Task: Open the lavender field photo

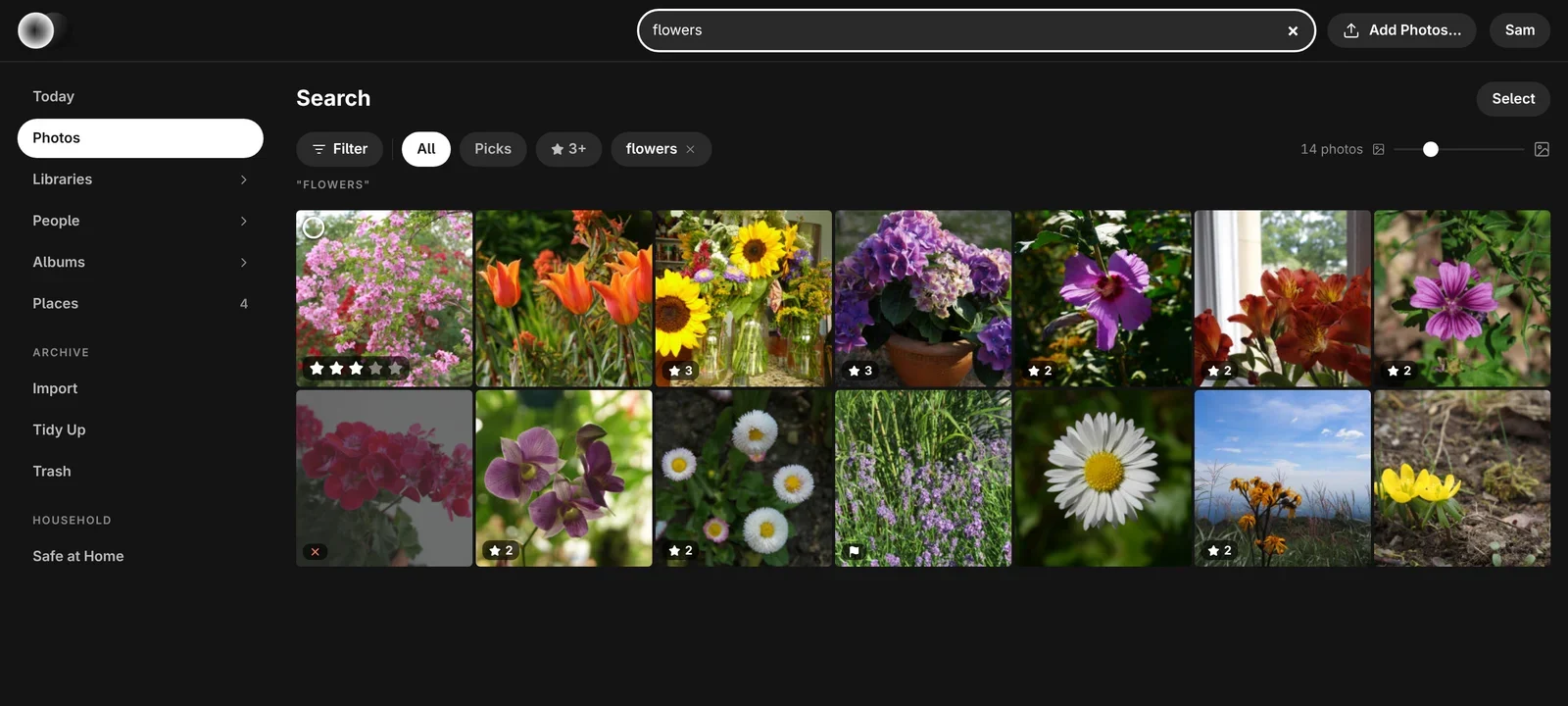Action: point(923,479)
